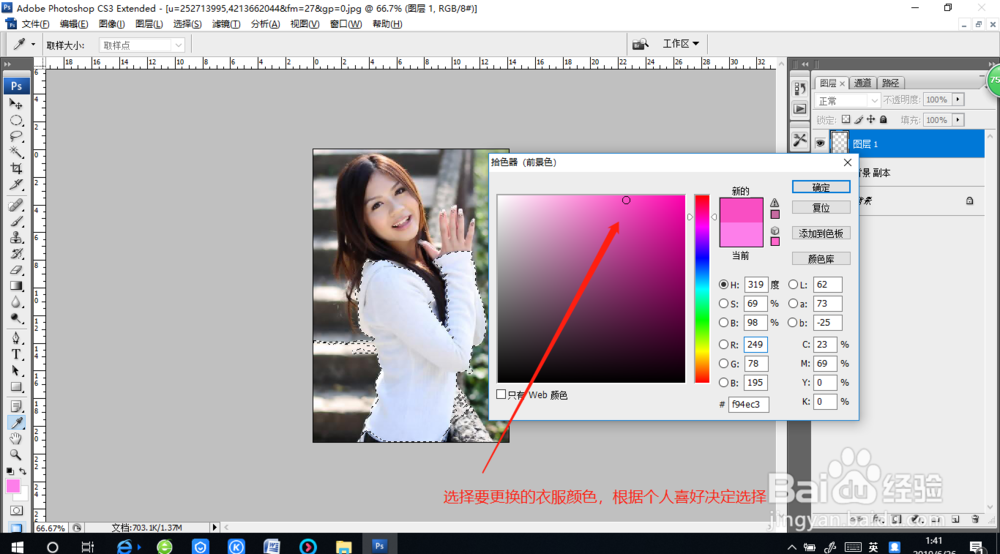Enable the Only Web Colors checkbox
This screenshot has height=554, width=1000.
click(501, 394)
